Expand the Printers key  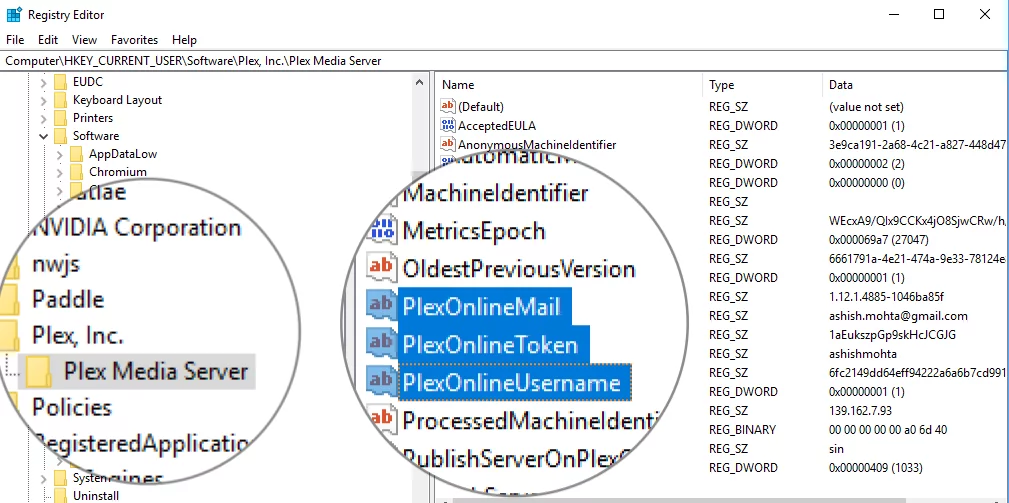tap(43, 119)
